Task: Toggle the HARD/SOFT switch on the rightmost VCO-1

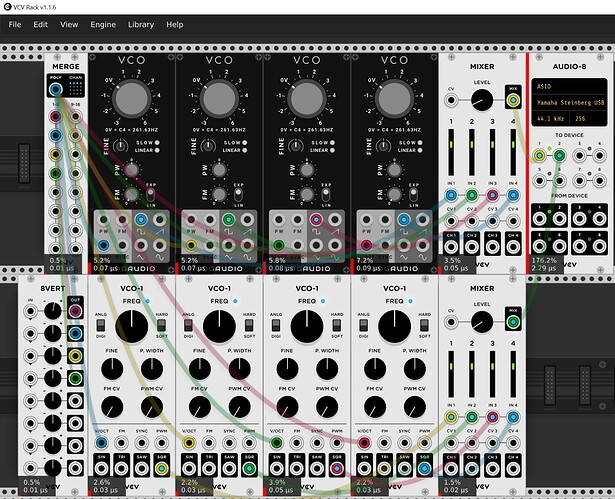Action: (x=424, y=325)
